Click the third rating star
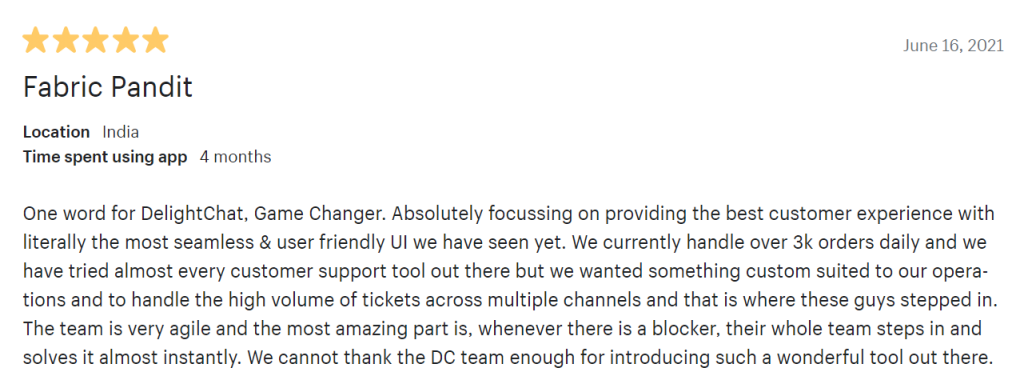The image size is (1024, 388). (x=96, y=40)
